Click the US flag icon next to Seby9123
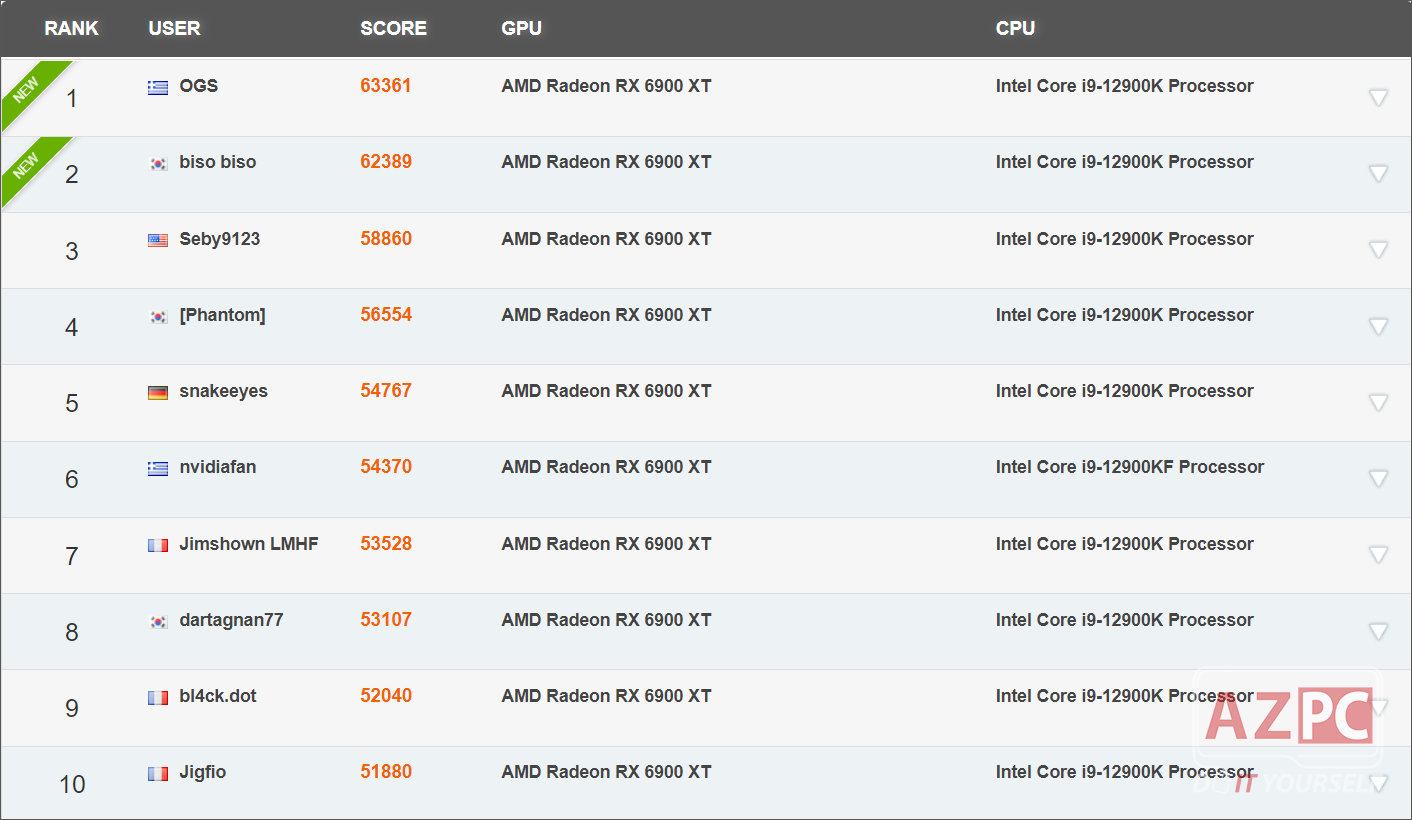 pyautogui.click(x=158, y=240)
